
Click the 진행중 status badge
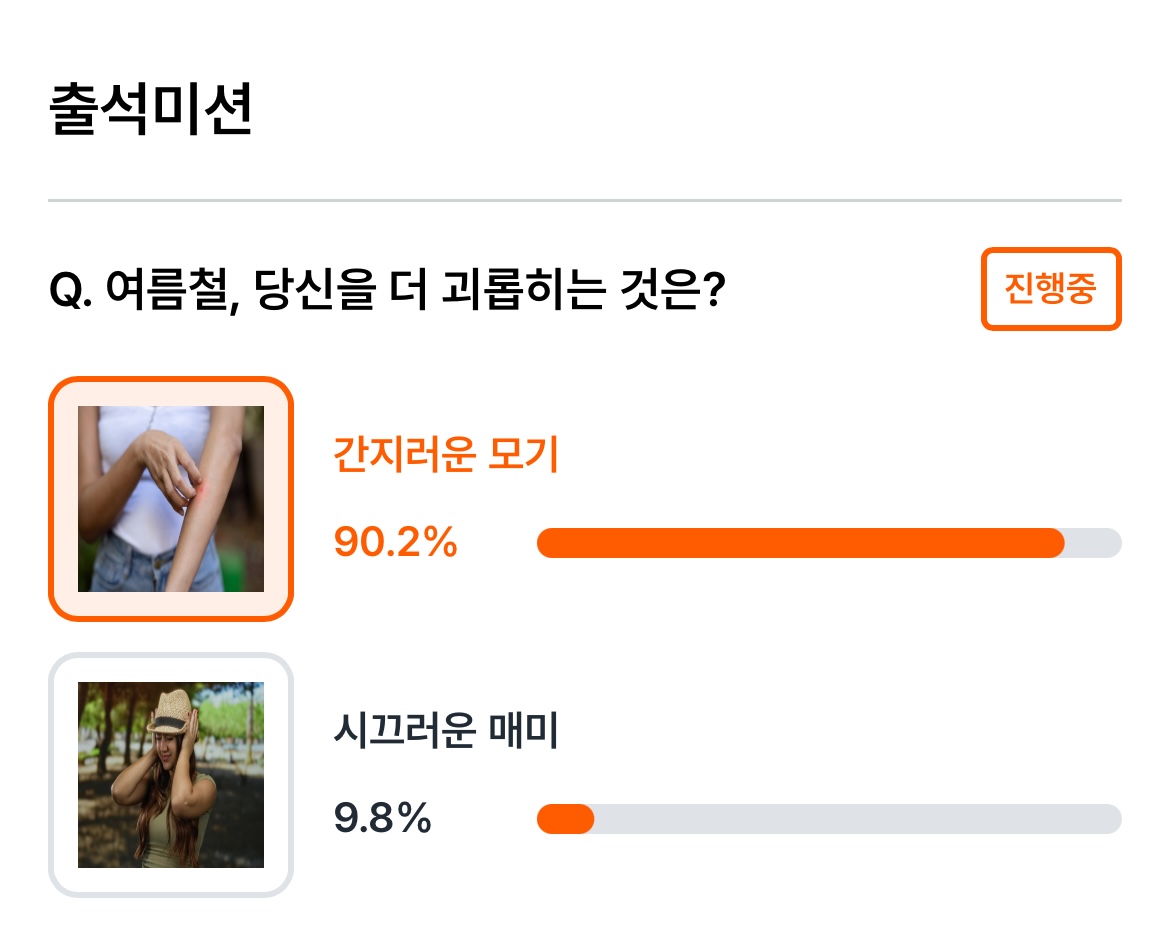pos(1051,289)
